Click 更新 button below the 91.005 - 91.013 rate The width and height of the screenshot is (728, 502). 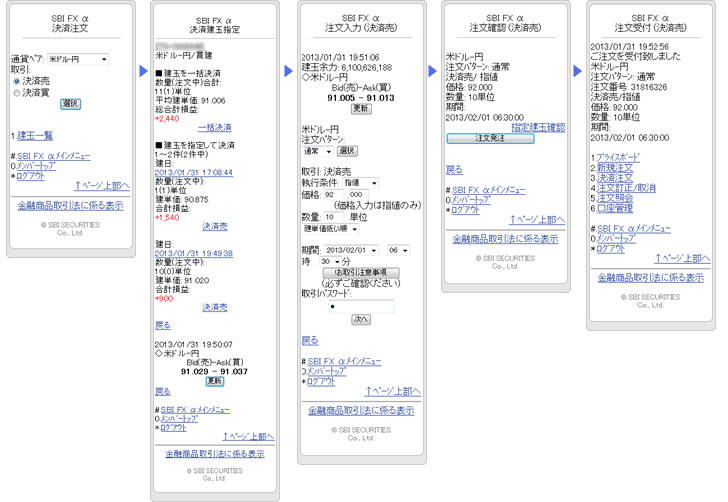(x=361, y=108)
